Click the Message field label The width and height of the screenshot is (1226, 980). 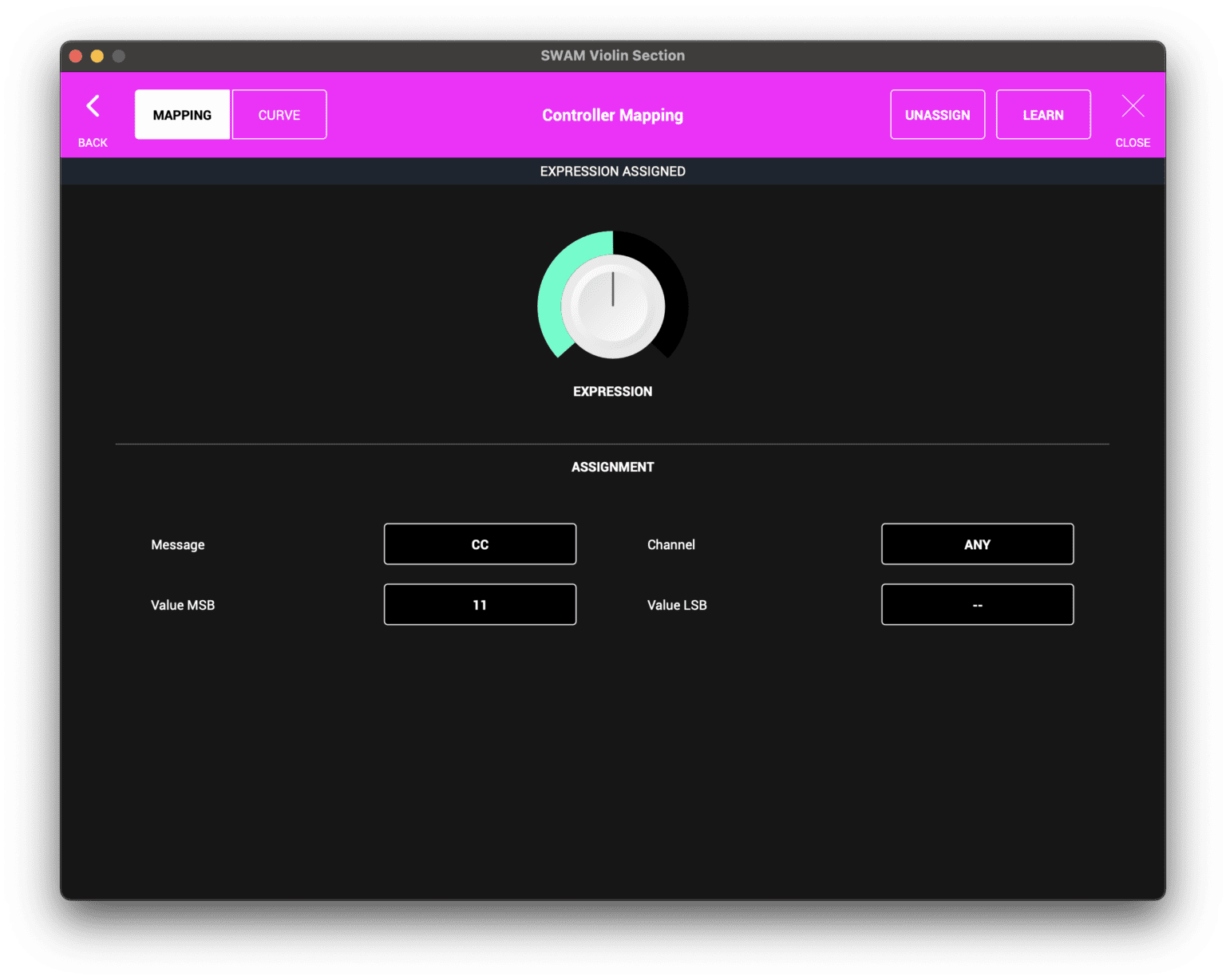tap(177, 543)
